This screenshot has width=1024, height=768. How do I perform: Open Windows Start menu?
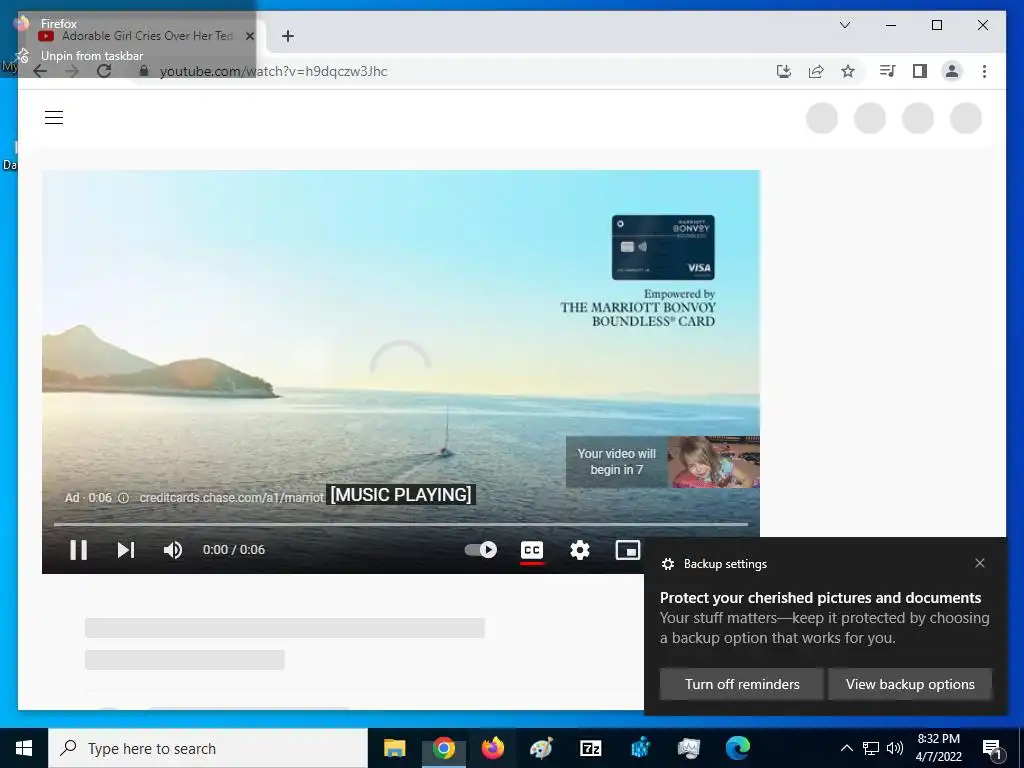[x=24, y=748]
